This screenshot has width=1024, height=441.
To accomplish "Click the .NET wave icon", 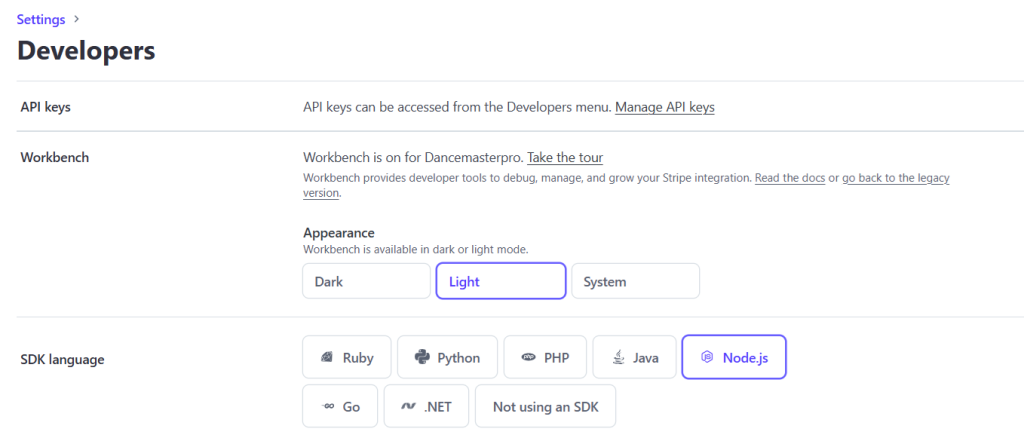I will pos(408,407).
